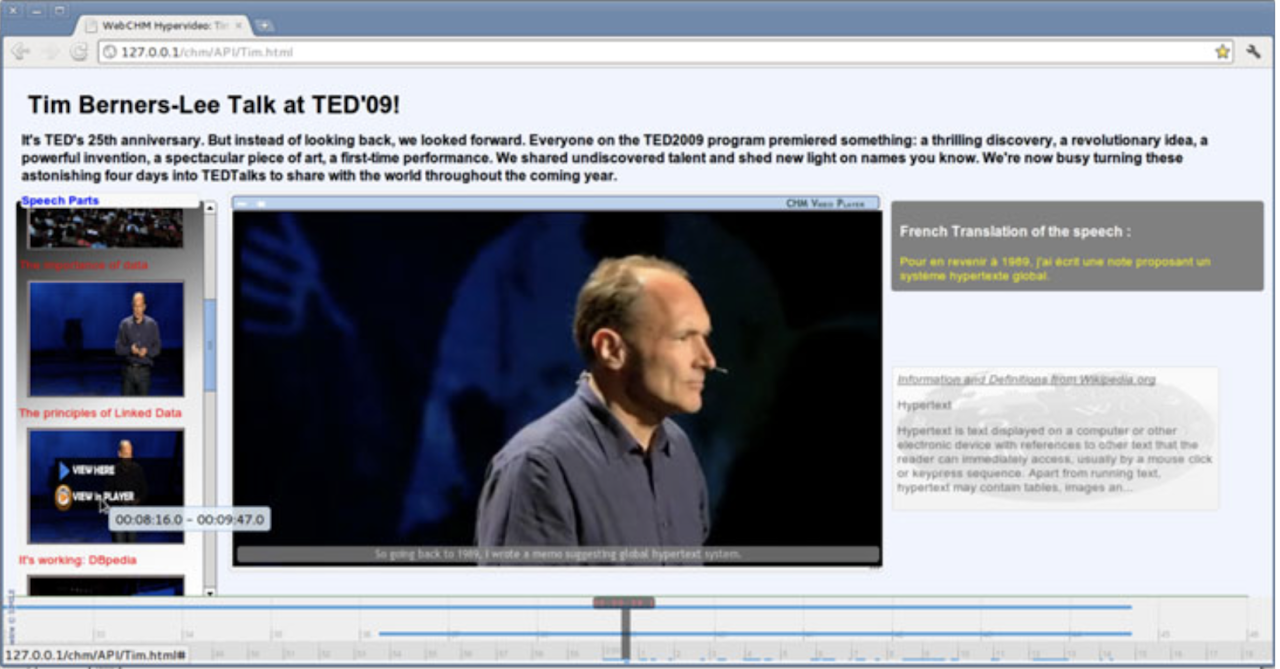The height and width of the screenshot is (669, 1280).
Task: Open the Speech Parts panel header
Action: [x=60, y=201]
